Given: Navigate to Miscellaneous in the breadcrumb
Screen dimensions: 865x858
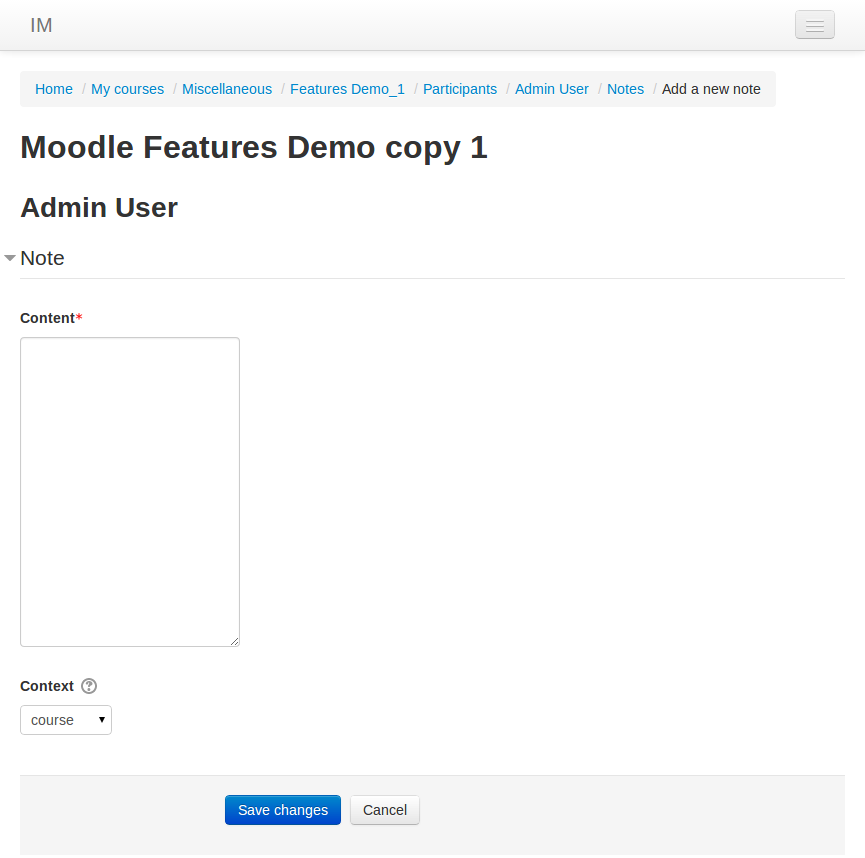Looking at the screenshot, I should [227, 89].
